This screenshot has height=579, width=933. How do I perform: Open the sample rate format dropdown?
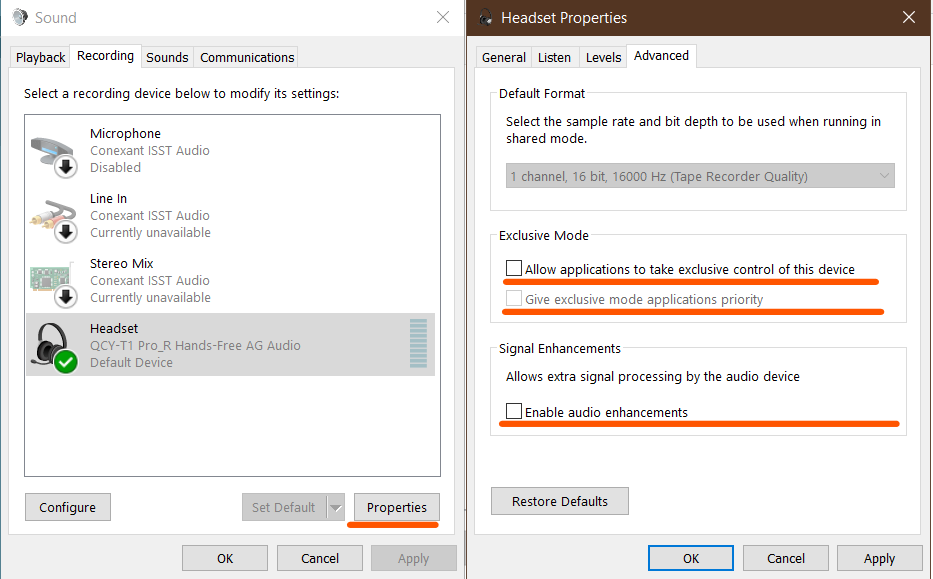pyautogui.click(x=700, y=177)
